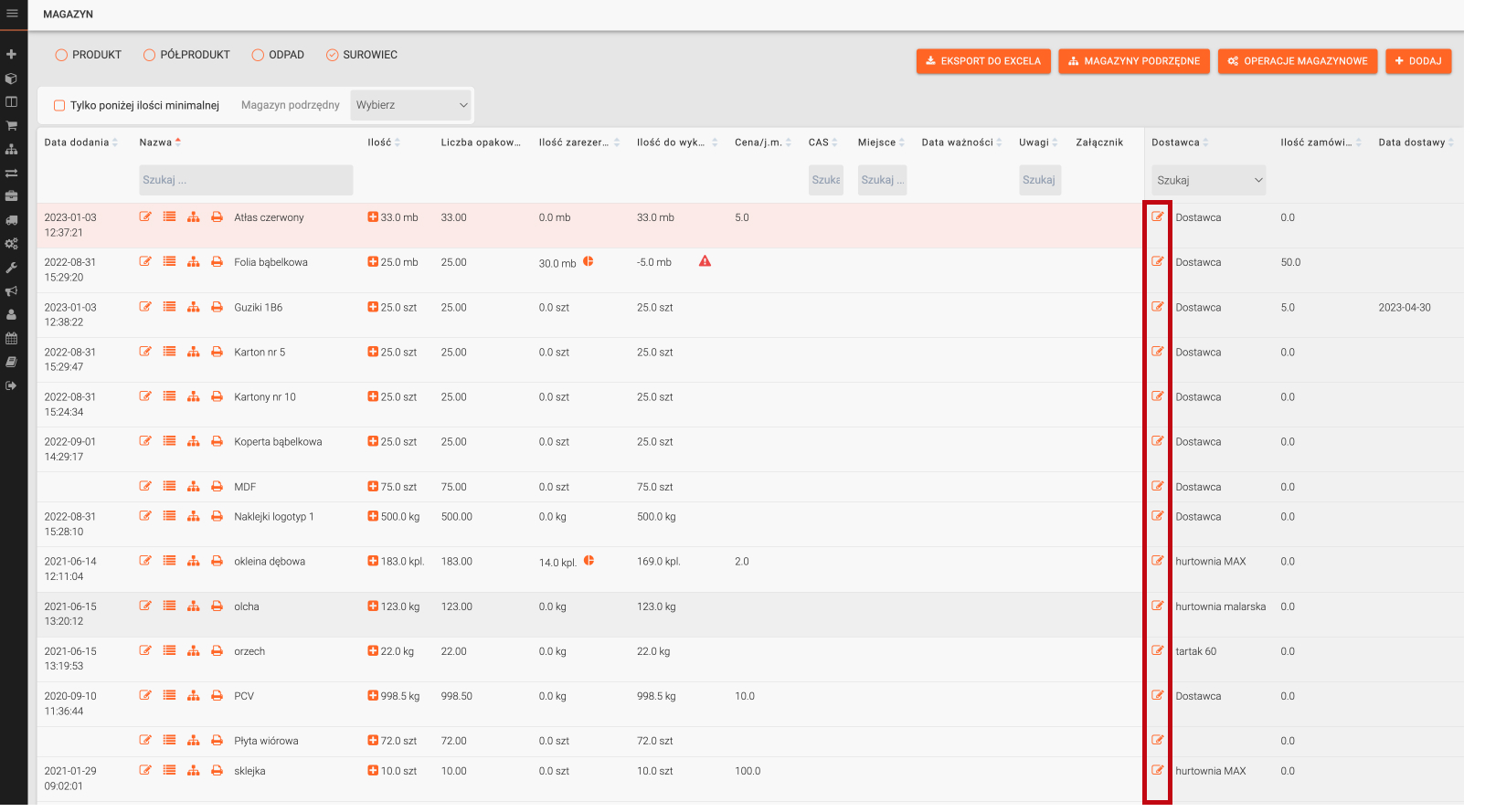
Task: Open the hamburger menu in the top-left
Action: click(12, 14)
